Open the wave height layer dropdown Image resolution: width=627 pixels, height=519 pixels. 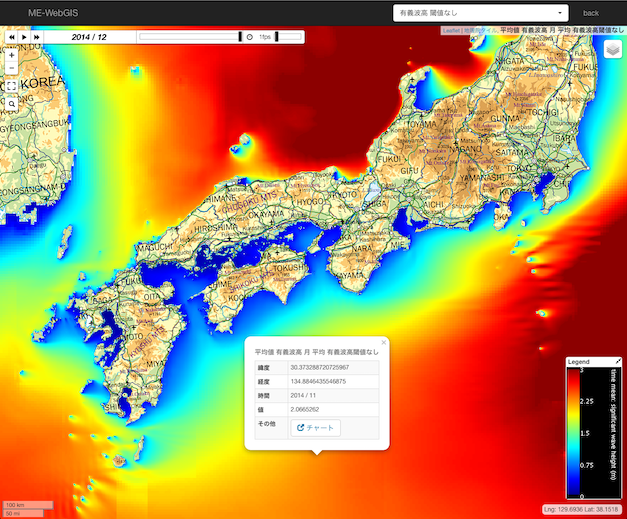(x=481, y=13)
